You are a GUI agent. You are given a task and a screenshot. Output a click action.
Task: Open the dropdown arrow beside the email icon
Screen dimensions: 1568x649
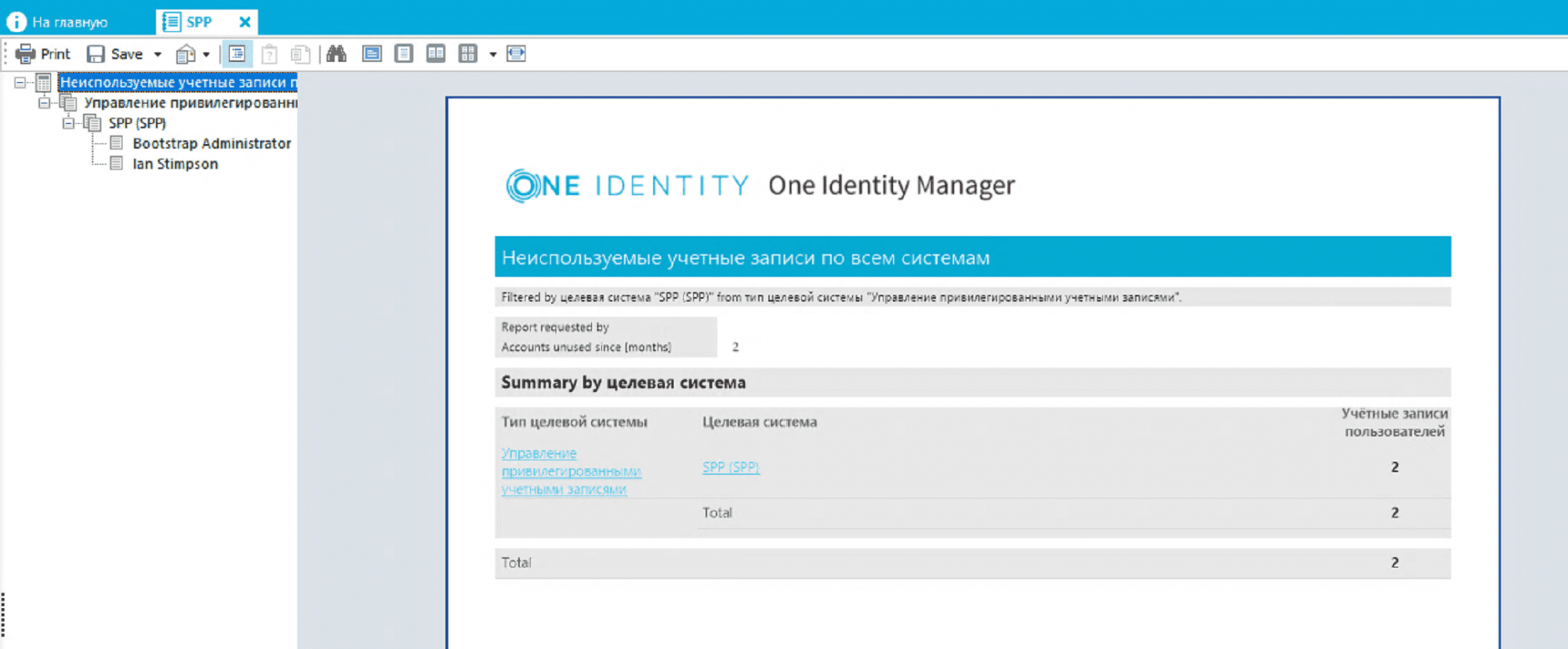(x=206, y=54)
